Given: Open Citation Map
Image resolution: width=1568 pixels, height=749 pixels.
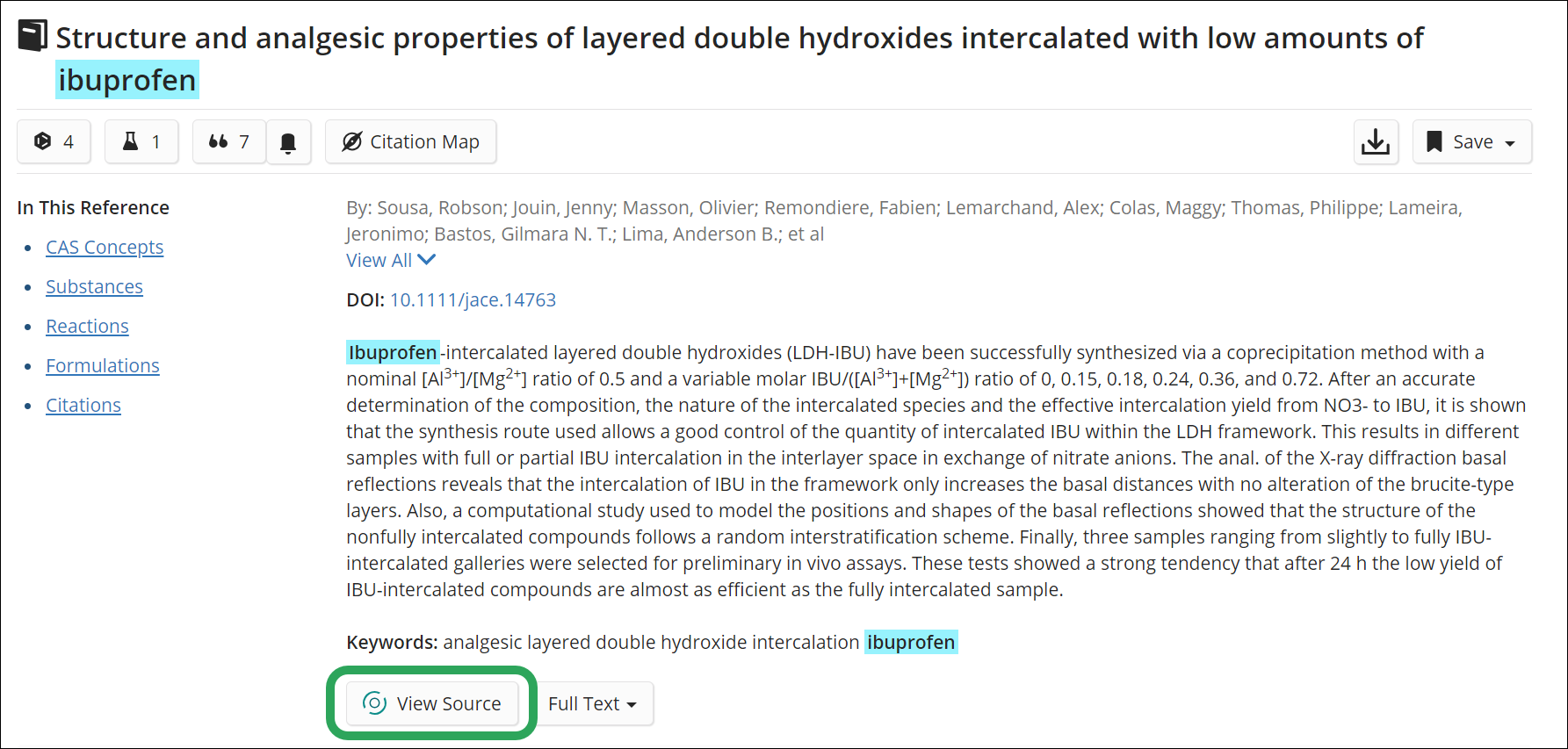Looking at the screenshot, I should point(410,141).
